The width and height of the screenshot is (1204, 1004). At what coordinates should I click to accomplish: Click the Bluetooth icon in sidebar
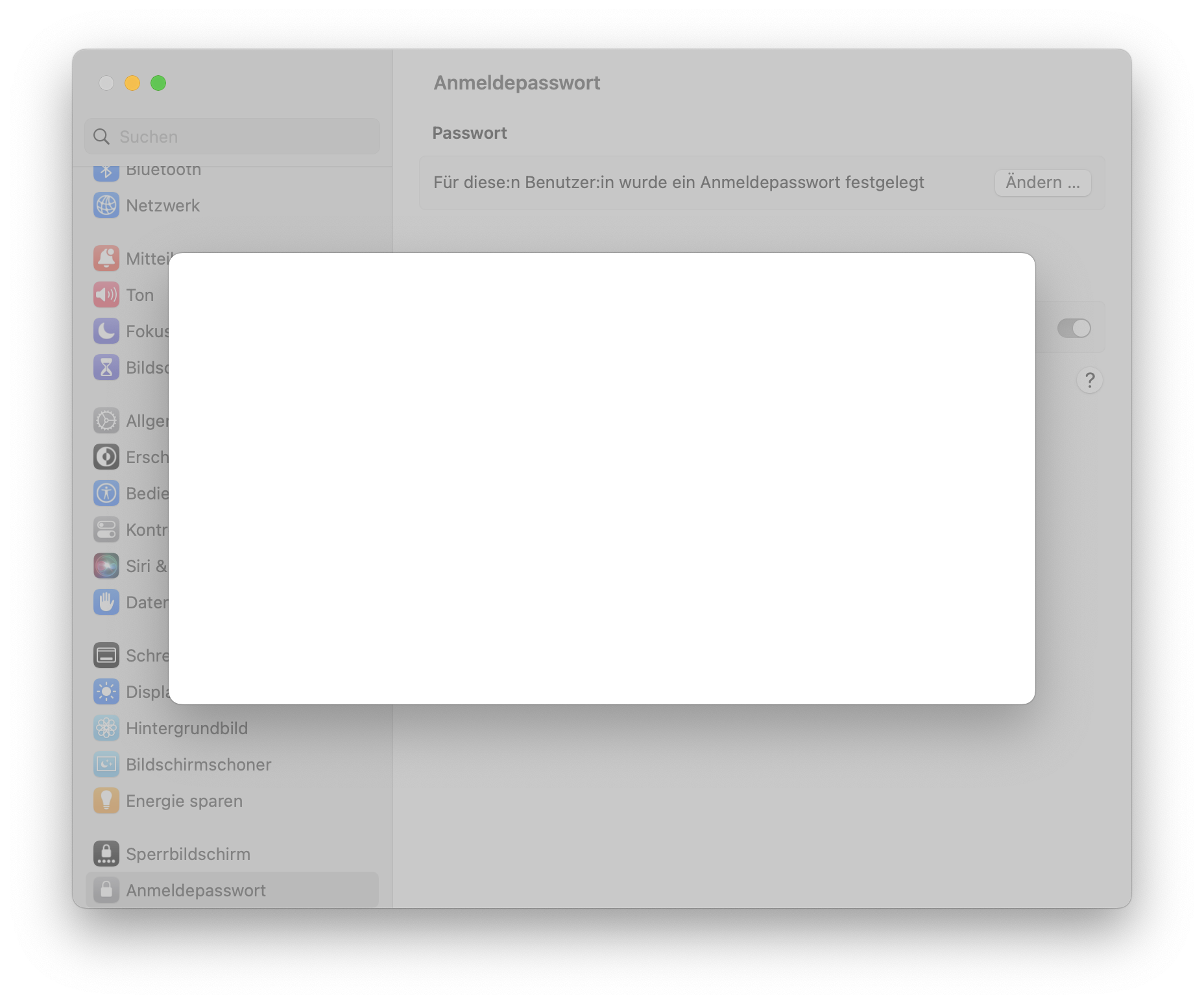[106, 173]
